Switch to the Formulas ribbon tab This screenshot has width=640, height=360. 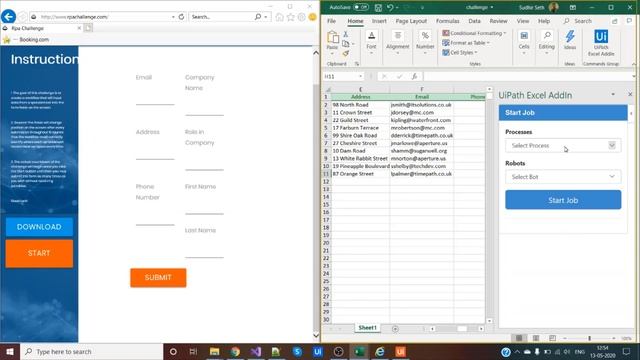pos(447,21)
